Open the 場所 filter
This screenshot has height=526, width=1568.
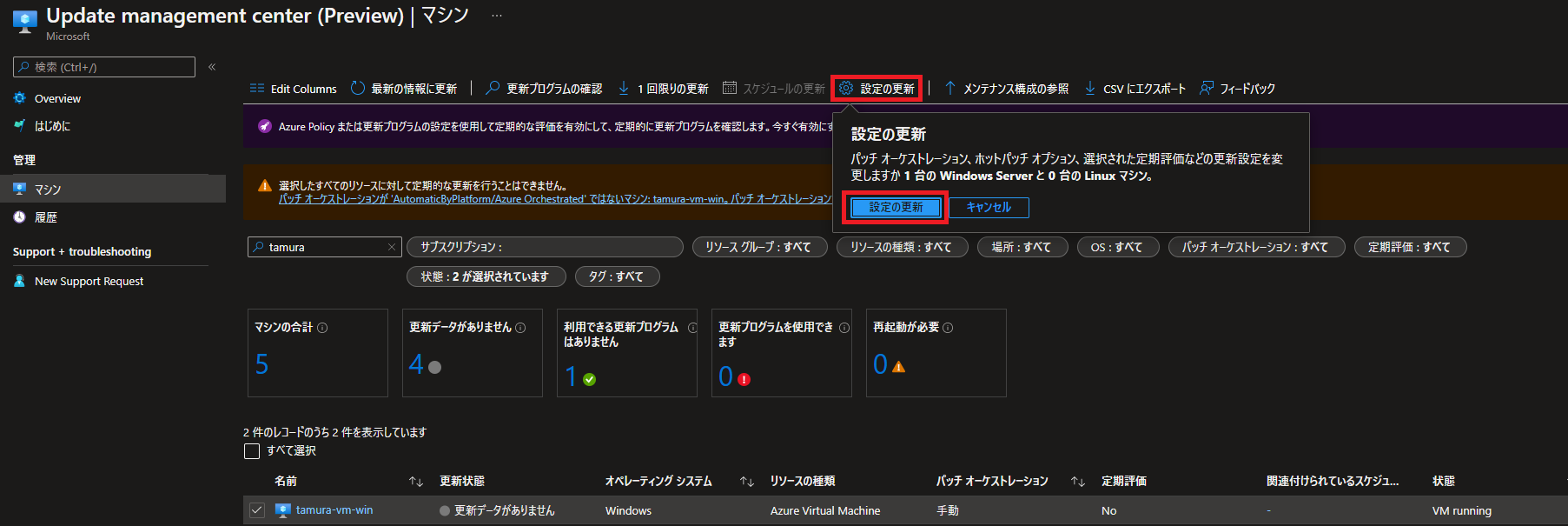(x=1022, y=247)
